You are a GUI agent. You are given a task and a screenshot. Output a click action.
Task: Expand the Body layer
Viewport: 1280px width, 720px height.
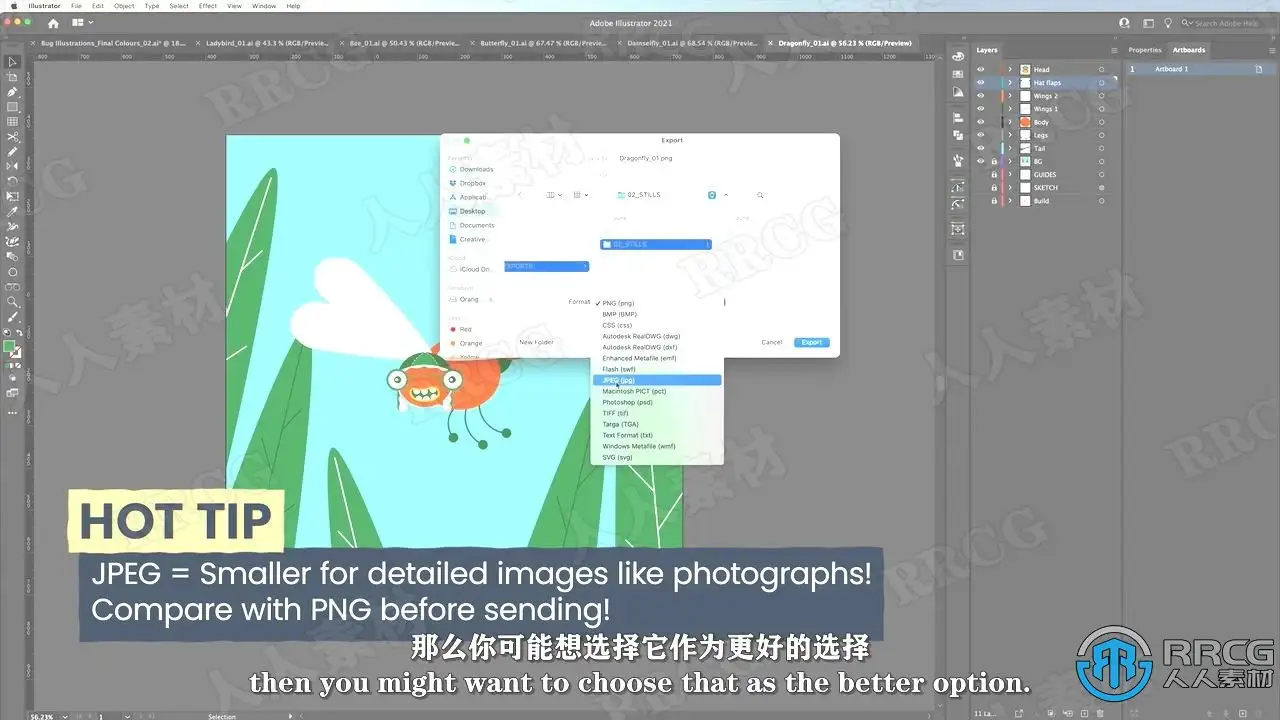coord(1010,122)
